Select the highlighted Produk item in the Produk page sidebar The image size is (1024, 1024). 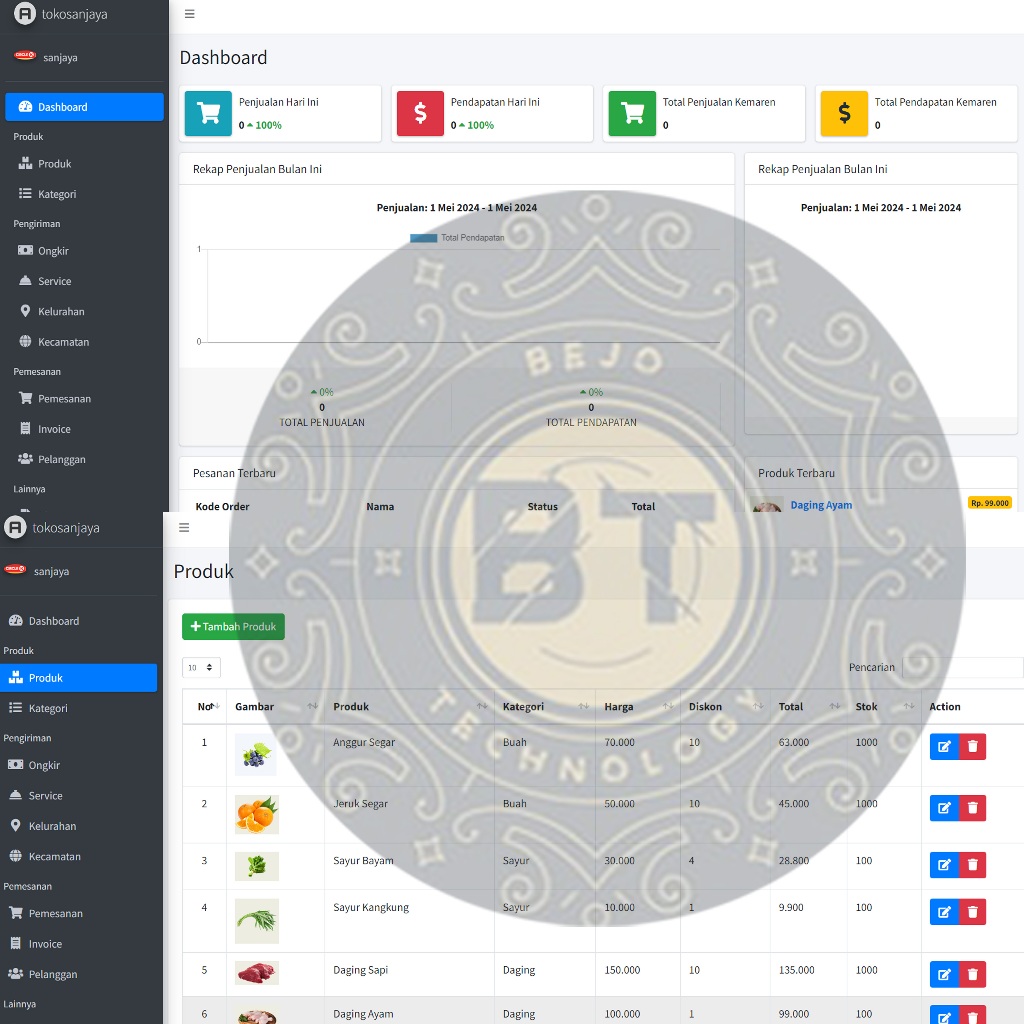coord(78,678)
